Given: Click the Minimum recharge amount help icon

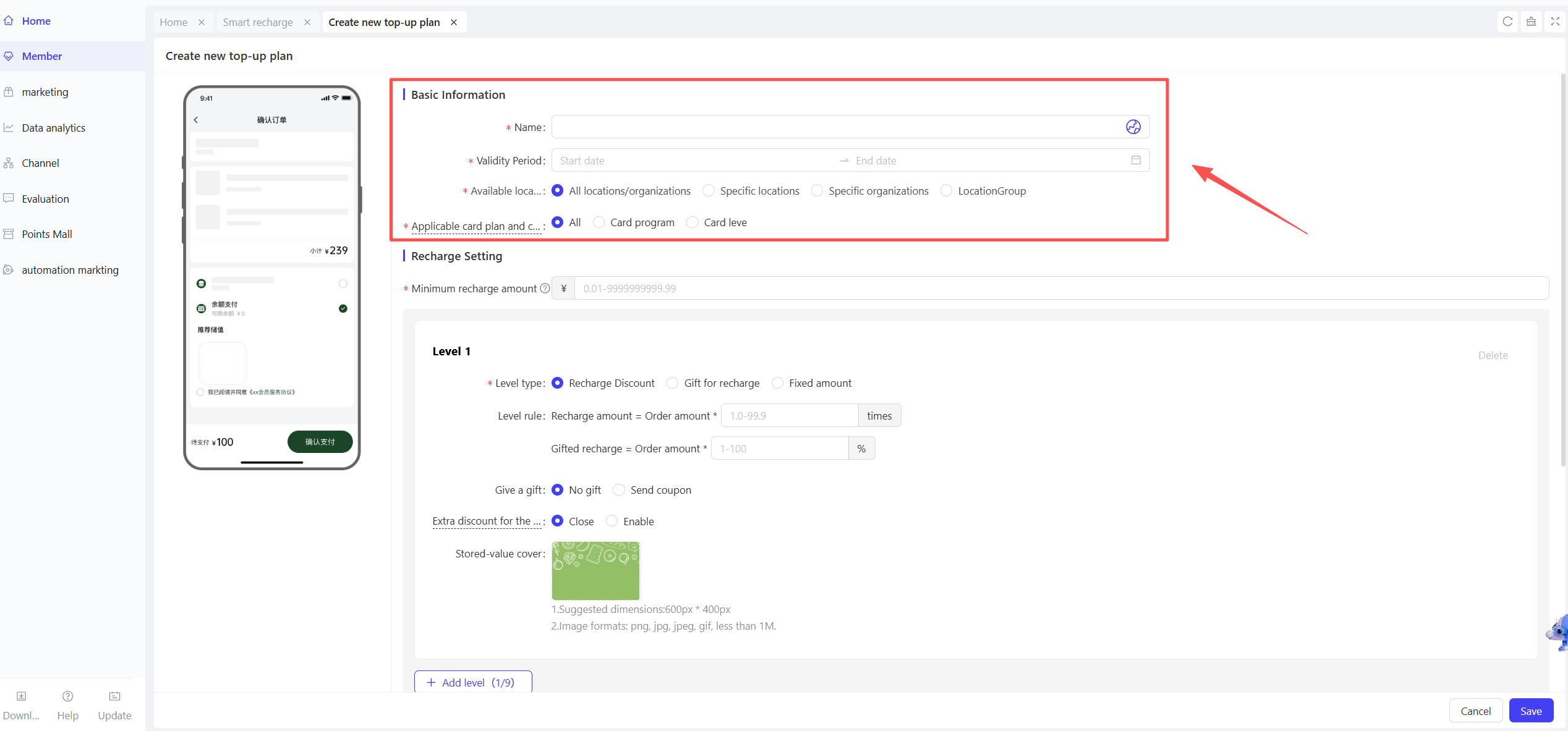Looking at the screenshot, I should [x=545, y=288].
